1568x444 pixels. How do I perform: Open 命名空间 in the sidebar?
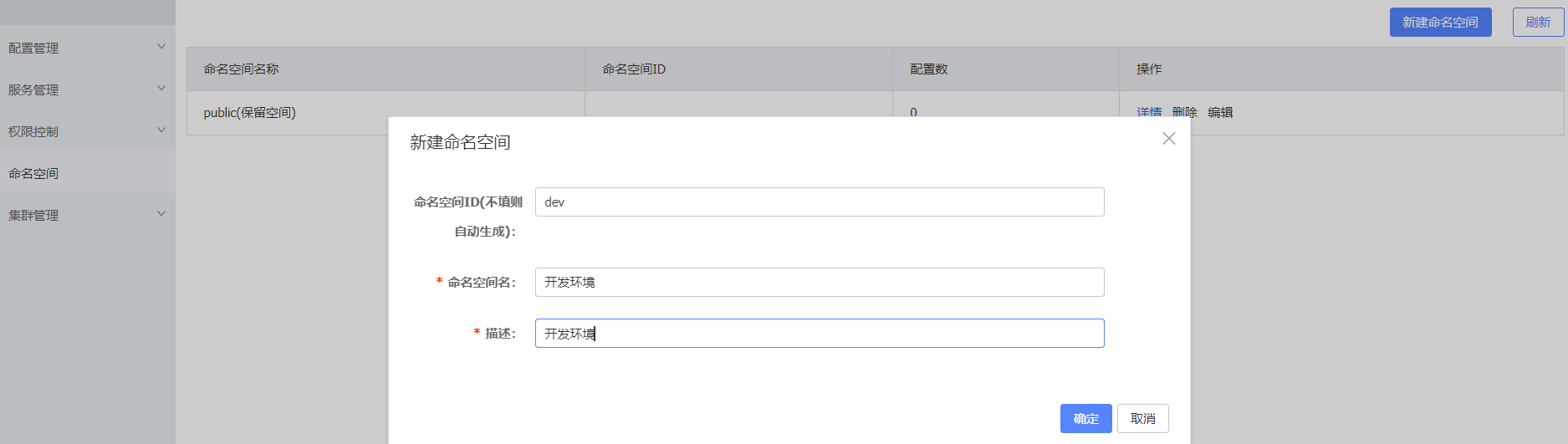33,173
